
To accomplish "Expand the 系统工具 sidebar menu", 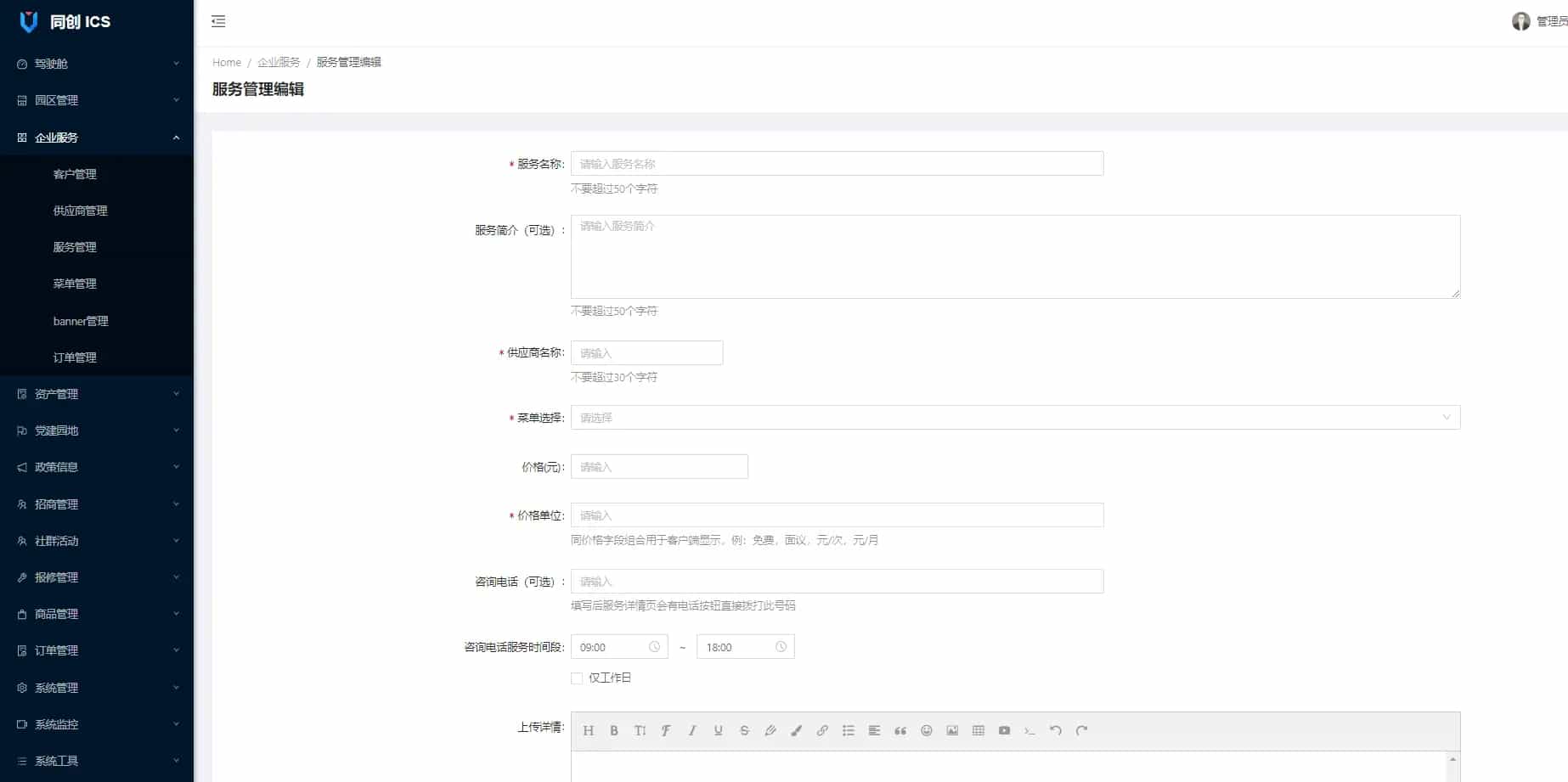I will click(x=97, y=761).
